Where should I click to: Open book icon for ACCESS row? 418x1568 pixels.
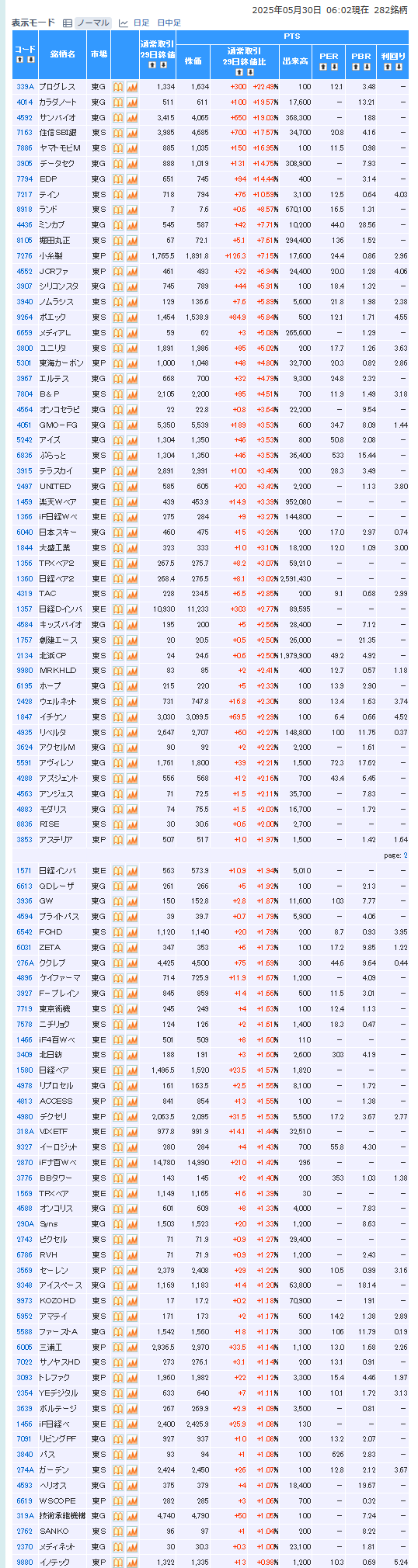(x=118, y=1101)
